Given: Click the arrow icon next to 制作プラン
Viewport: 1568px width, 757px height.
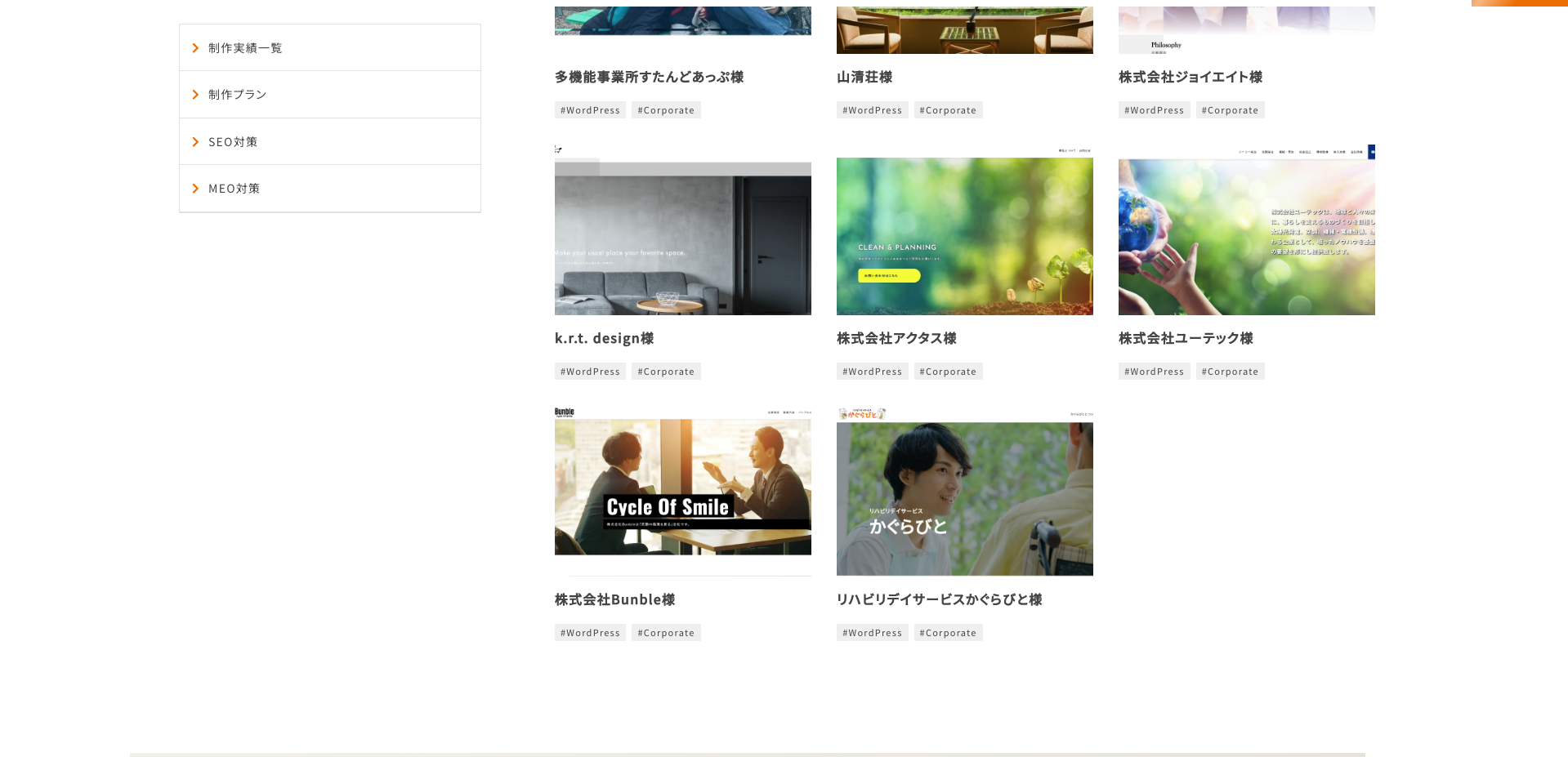Looking at the screenshot, I should point(195,94).
